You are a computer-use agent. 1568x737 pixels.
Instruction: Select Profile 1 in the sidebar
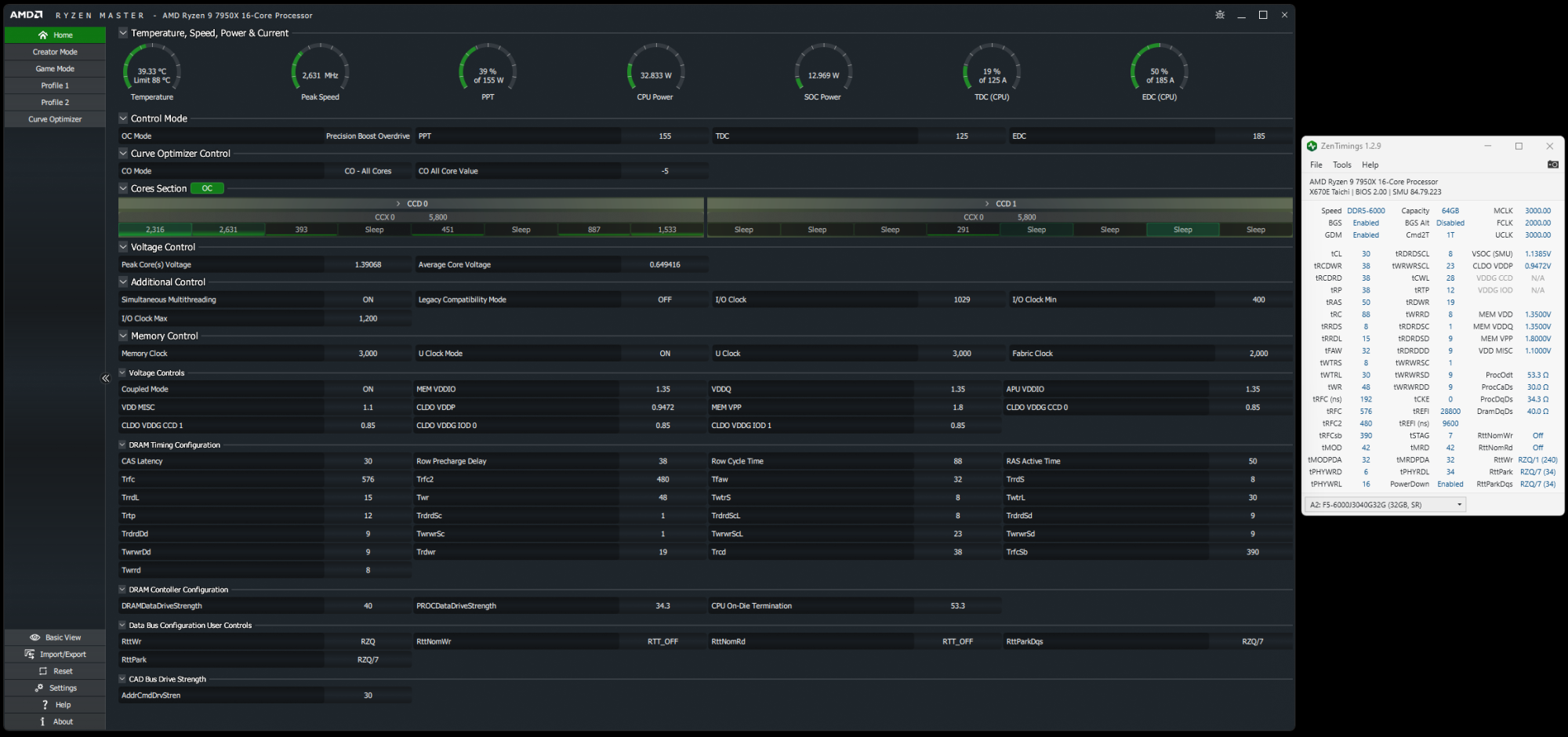click(x=54, y=85)
